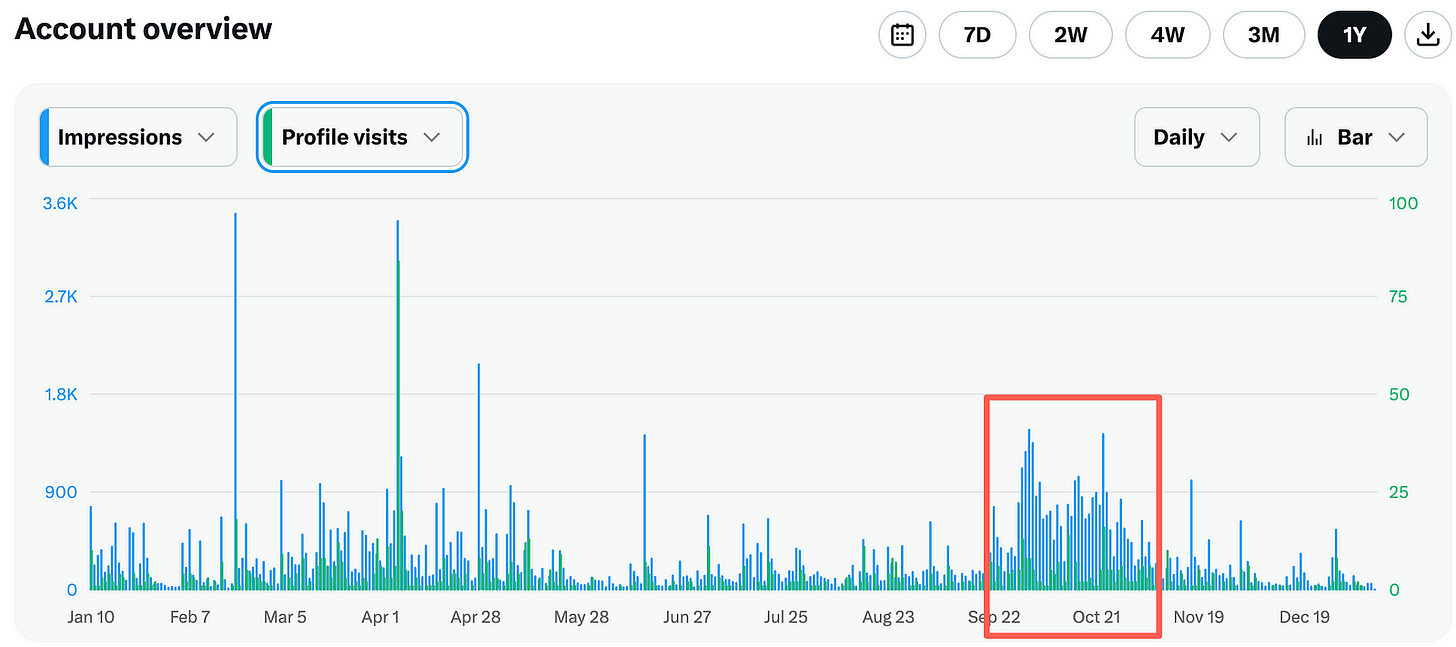
Task: Click the Apr 28 date label
Action: coord(476,617)
